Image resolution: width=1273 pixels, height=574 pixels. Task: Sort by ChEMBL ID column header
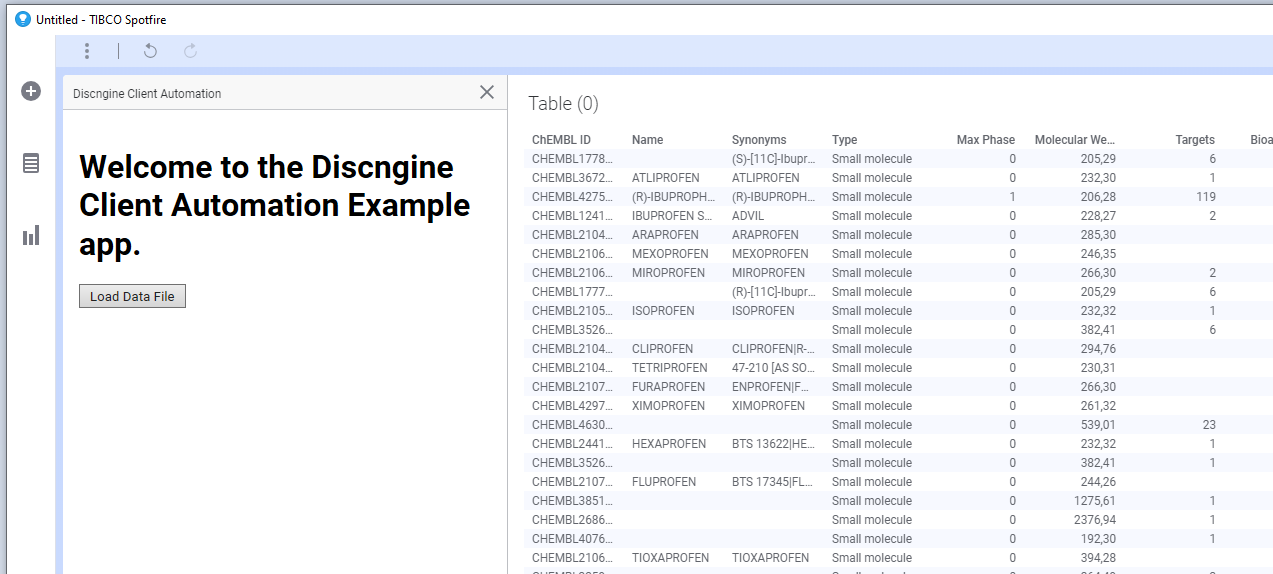(561, 140)
